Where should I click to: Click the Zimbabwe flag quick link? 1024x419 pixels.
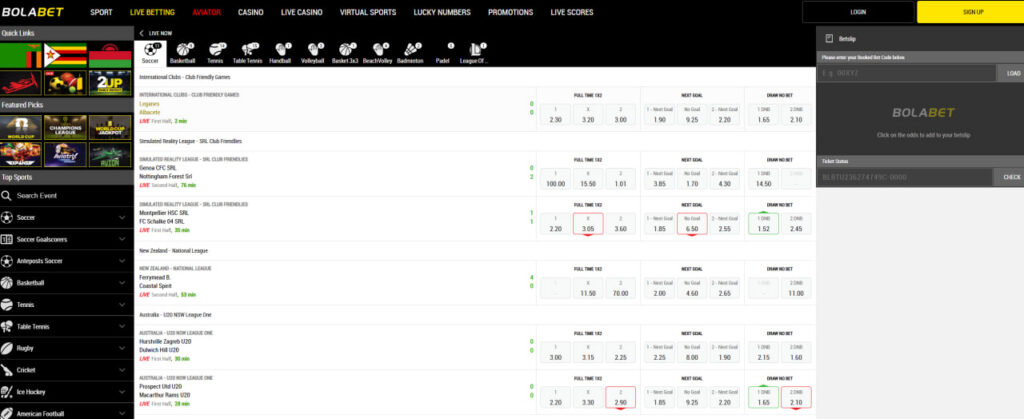pyautogui.click(x=65, y=55)
